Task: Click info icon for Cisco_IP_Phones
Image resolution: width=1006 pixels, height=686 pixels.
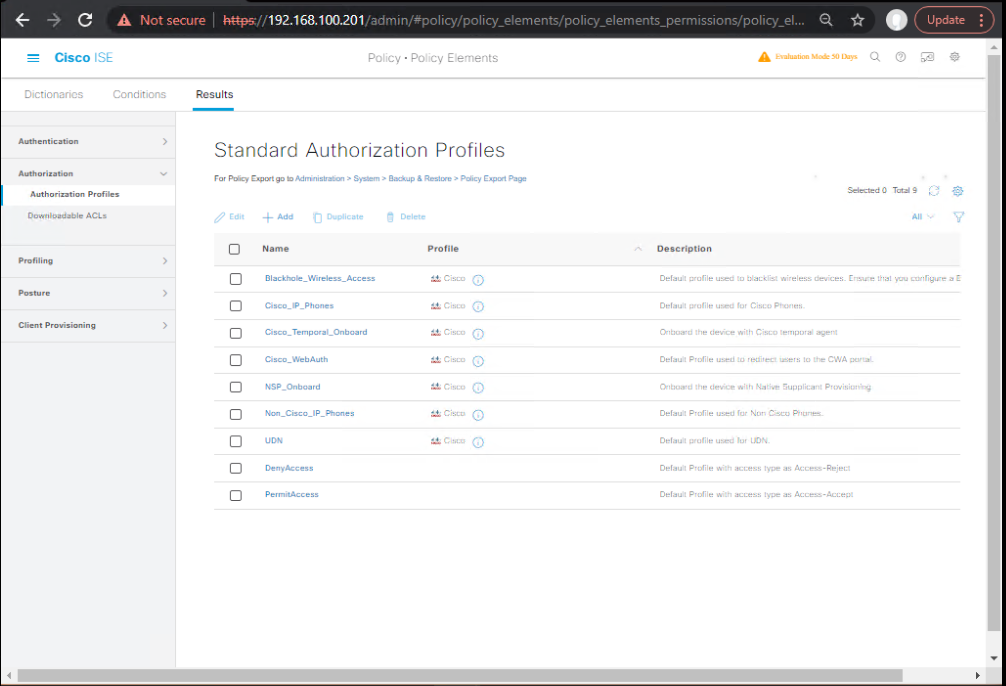Action: tap(478, 307)
